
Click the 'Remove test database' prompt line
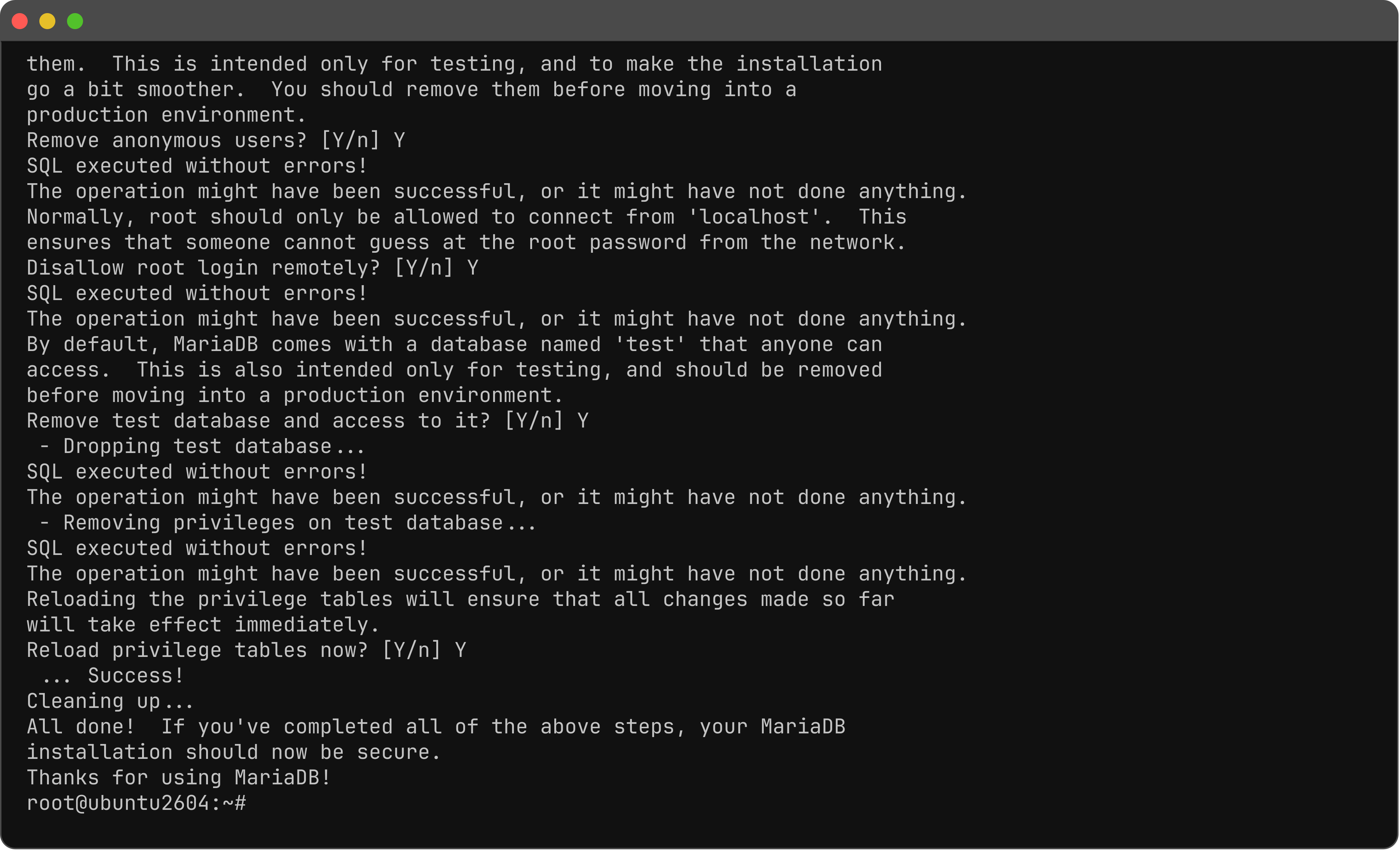pos(307,421)
